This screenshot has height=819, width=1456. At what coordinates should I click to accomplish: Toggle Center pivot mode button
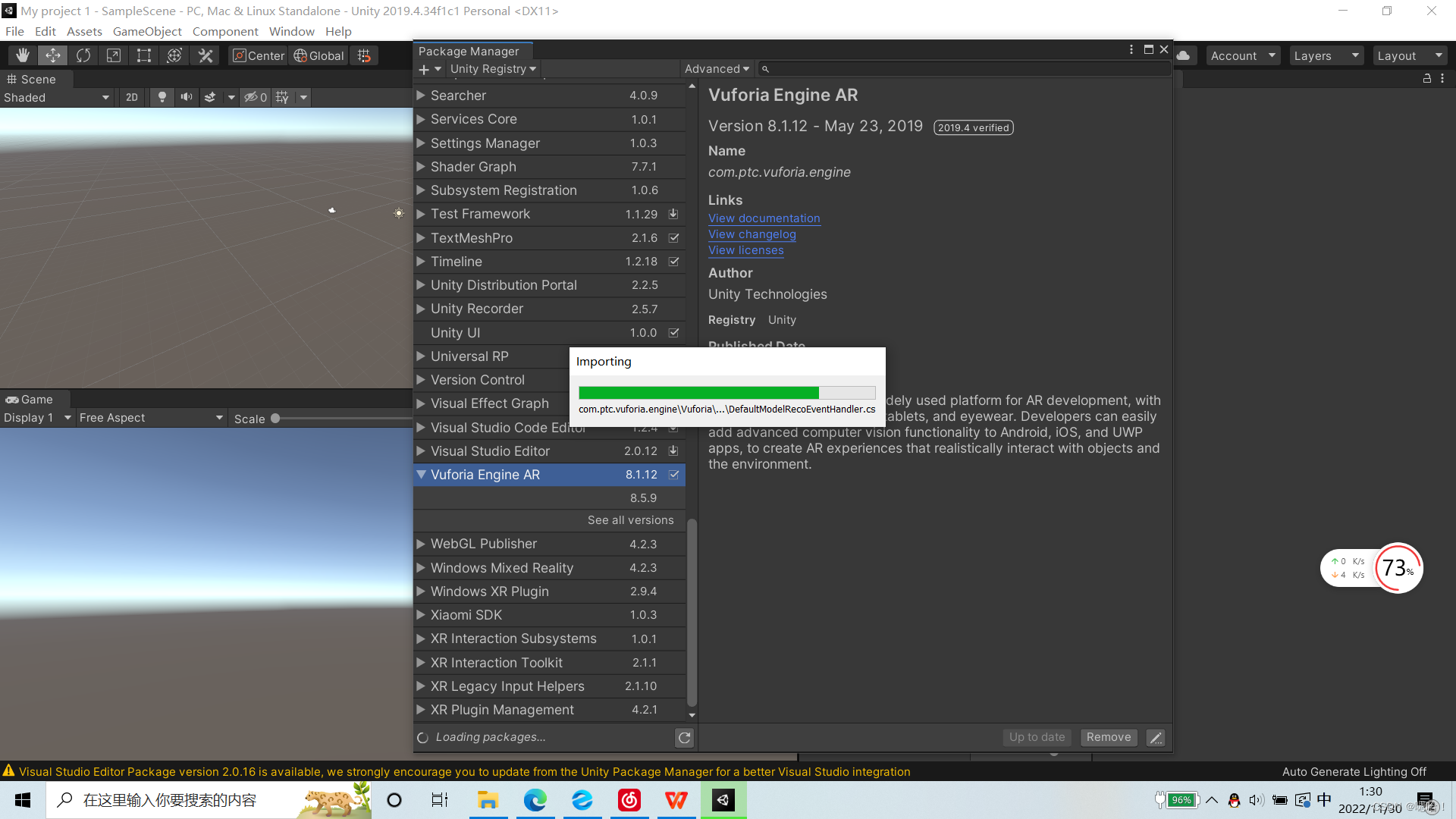259,55
